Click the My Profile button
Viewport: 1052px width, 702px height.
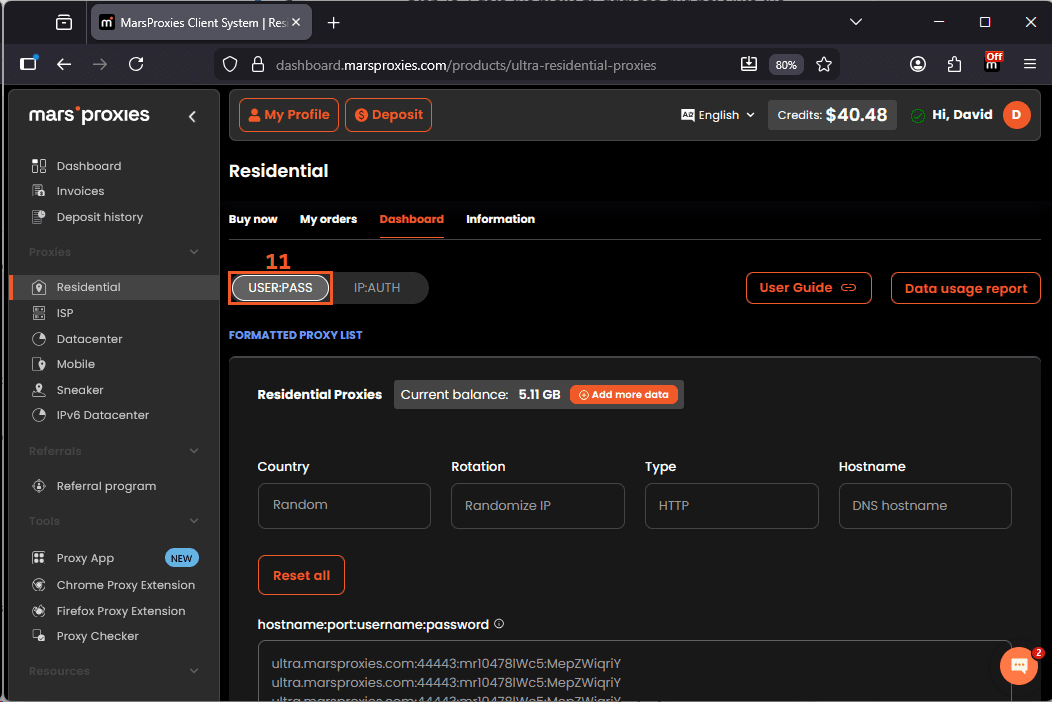289,115
